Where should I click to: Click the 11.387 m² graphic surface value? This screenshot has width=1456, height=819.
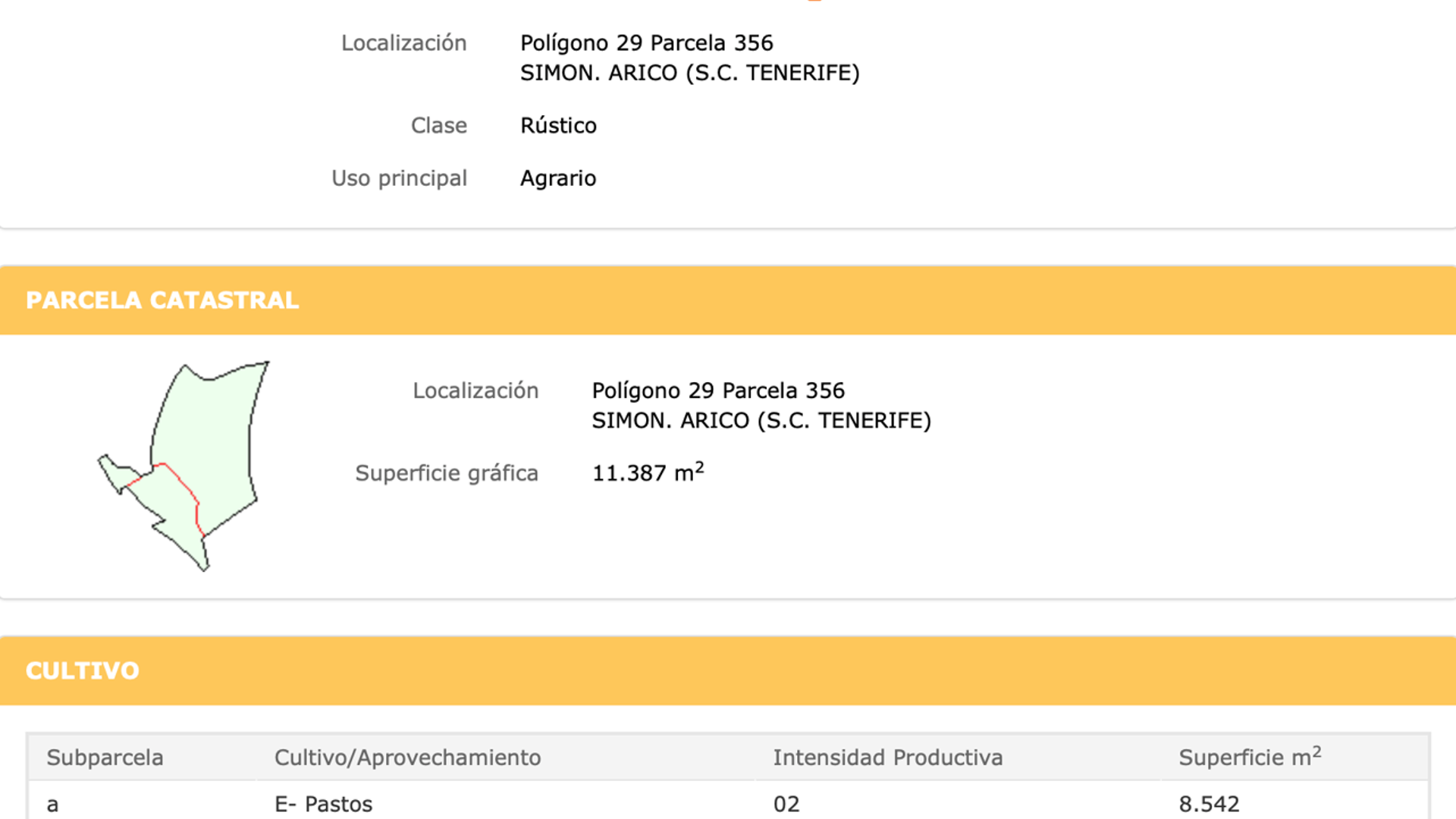(x=648, y=472)
